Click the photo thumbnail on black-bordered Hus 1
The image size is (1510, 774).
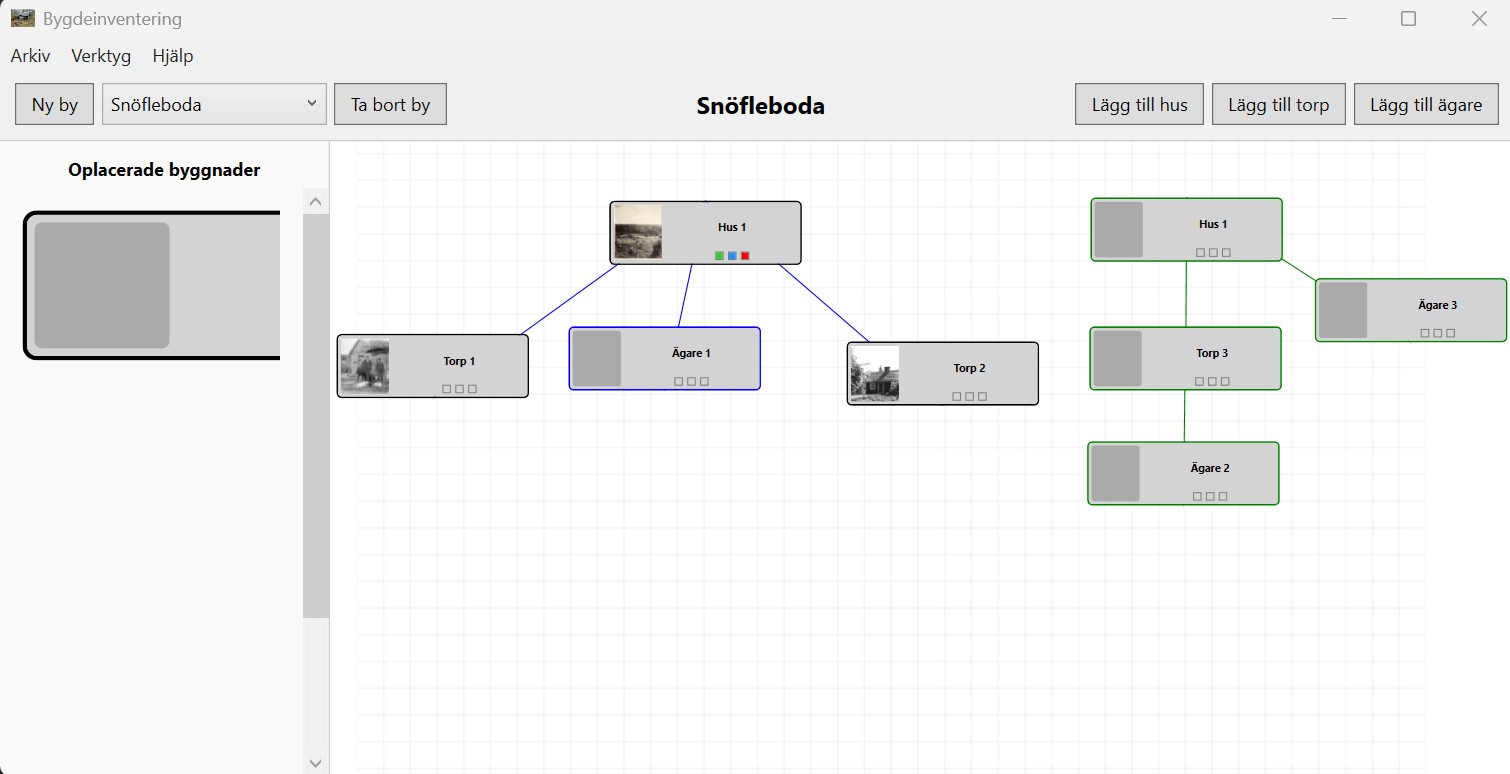point(638,232)
